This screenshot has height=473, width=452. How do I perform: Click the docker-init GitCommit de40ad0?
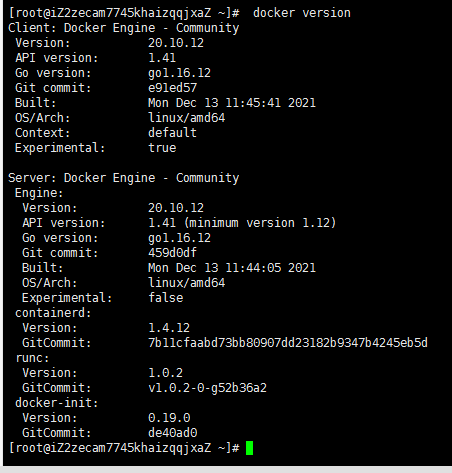click(173, 433)
